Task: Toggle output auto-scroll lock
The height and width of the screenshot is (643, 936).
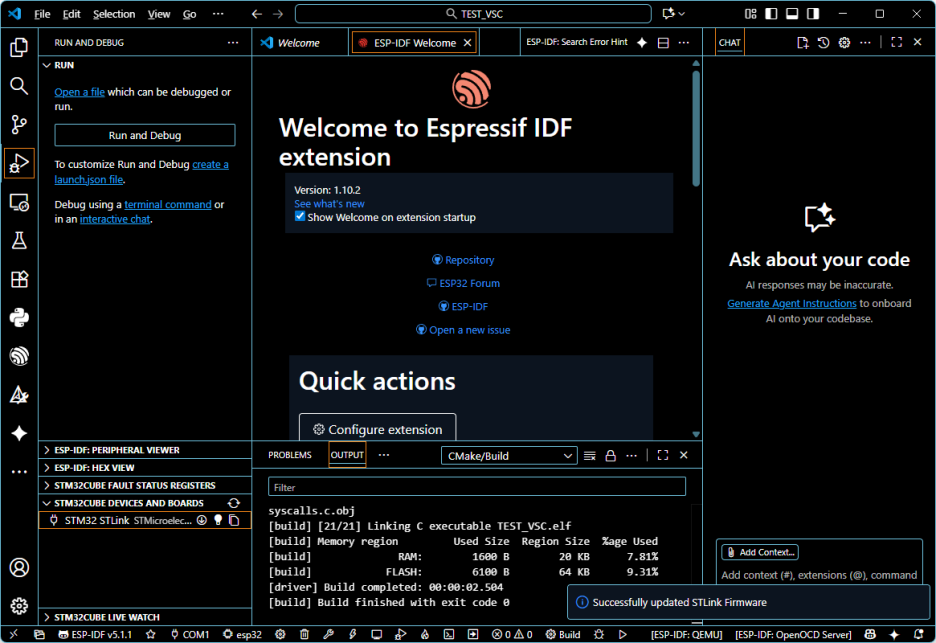Action: [610, 456]
